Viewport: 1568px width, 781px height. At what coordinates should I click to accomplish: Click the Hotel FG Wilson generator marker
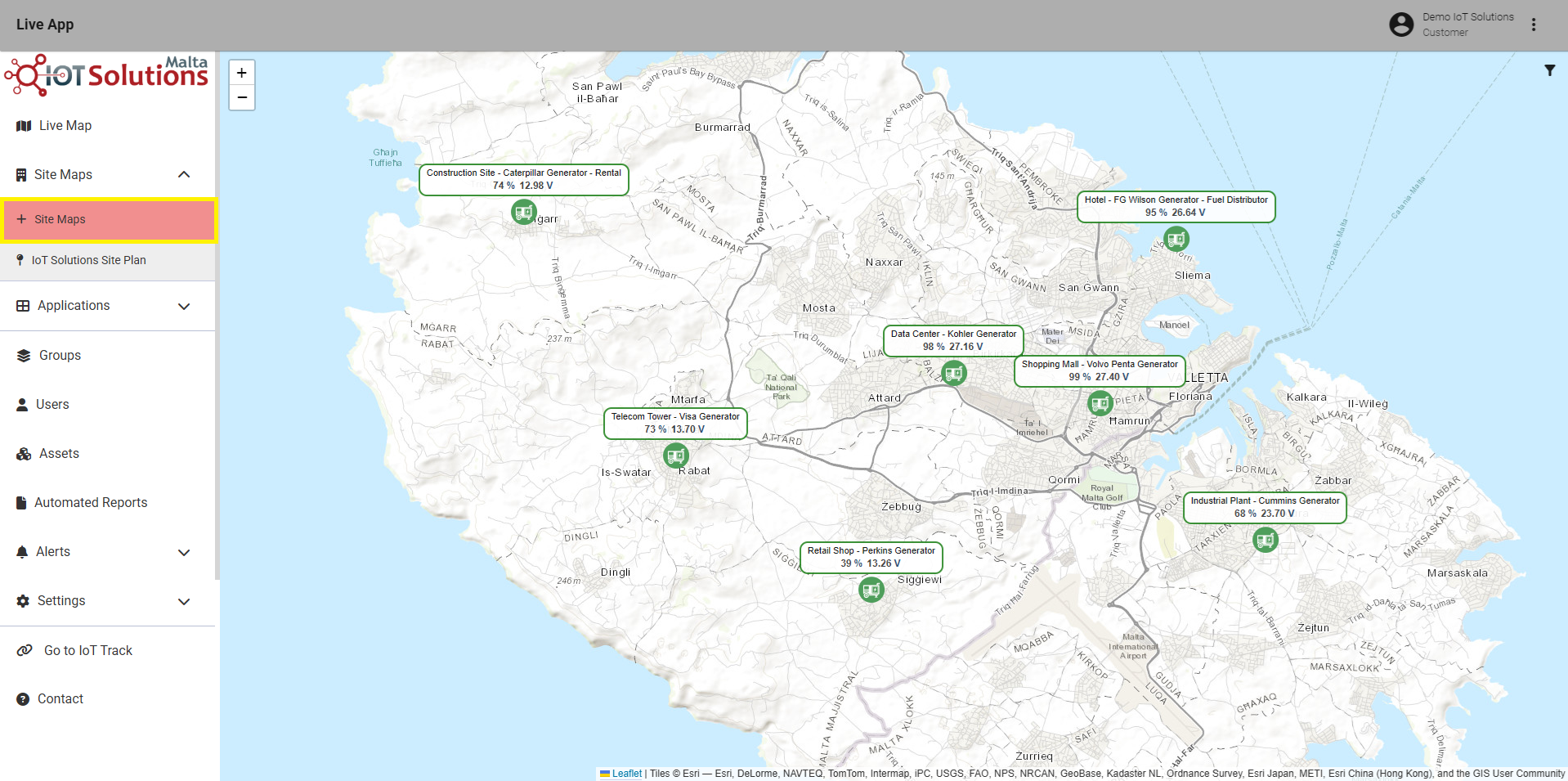[x=1176, y=240]
